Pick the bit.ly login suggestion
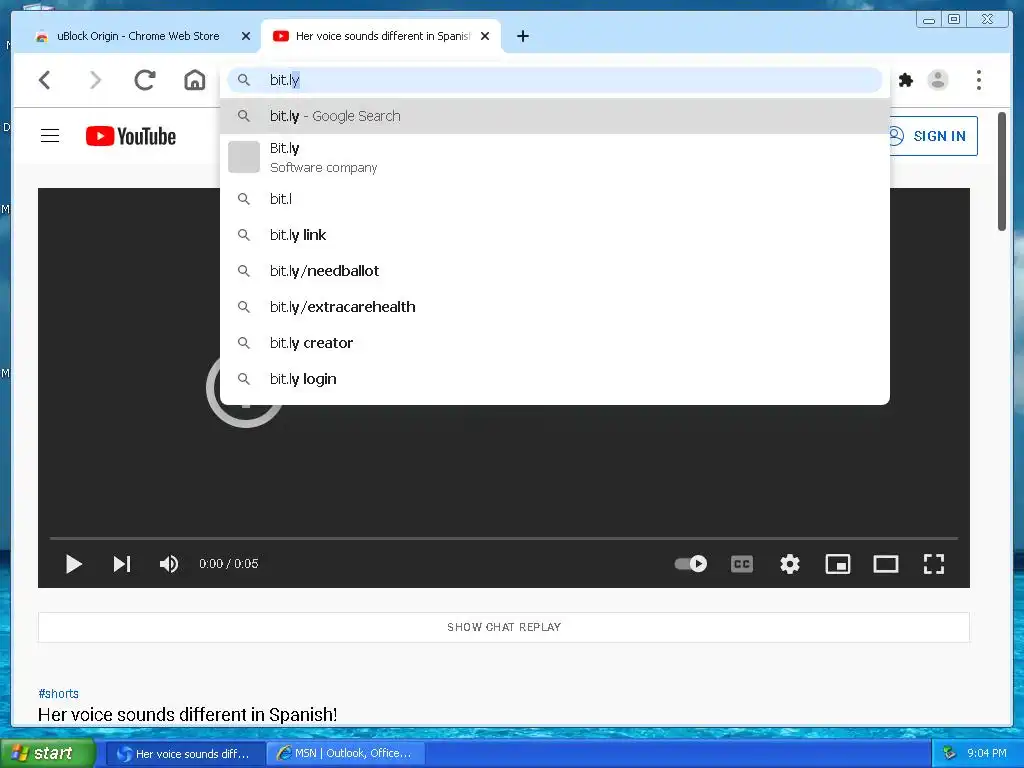The height and width of the screenshot is (768, 1024). (x=554, y=379)
